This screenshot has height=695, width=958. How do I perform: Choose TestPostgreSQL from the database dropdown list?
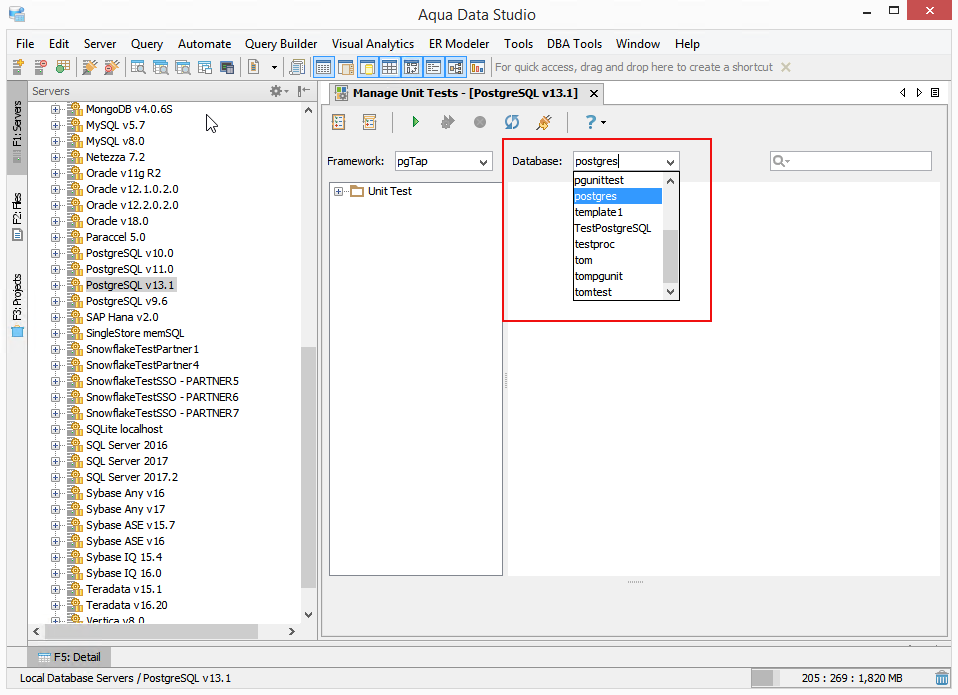coord(613,228)
